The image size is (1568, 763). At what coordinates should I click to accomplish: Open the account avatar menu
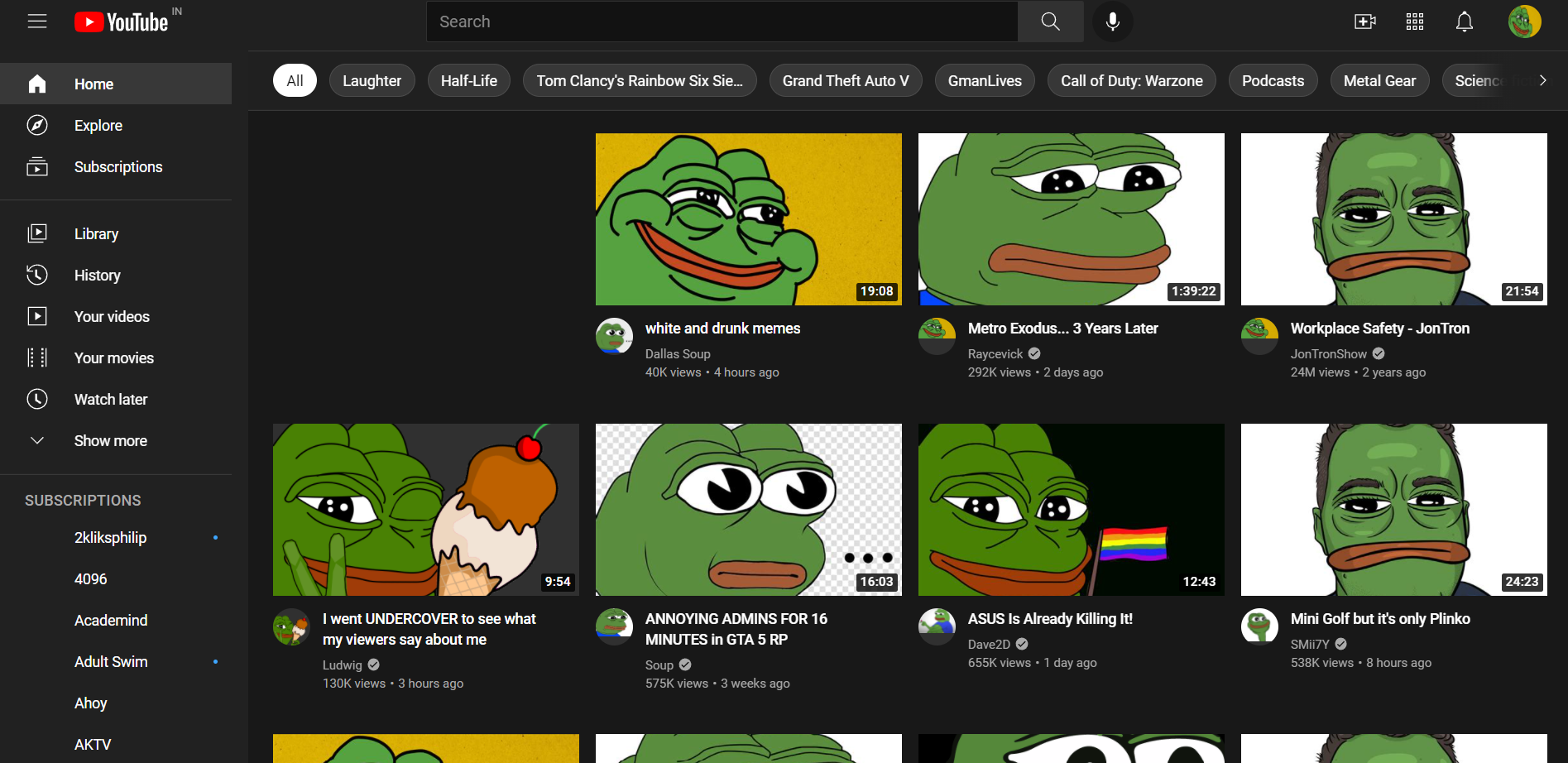tap(1524, 22)
